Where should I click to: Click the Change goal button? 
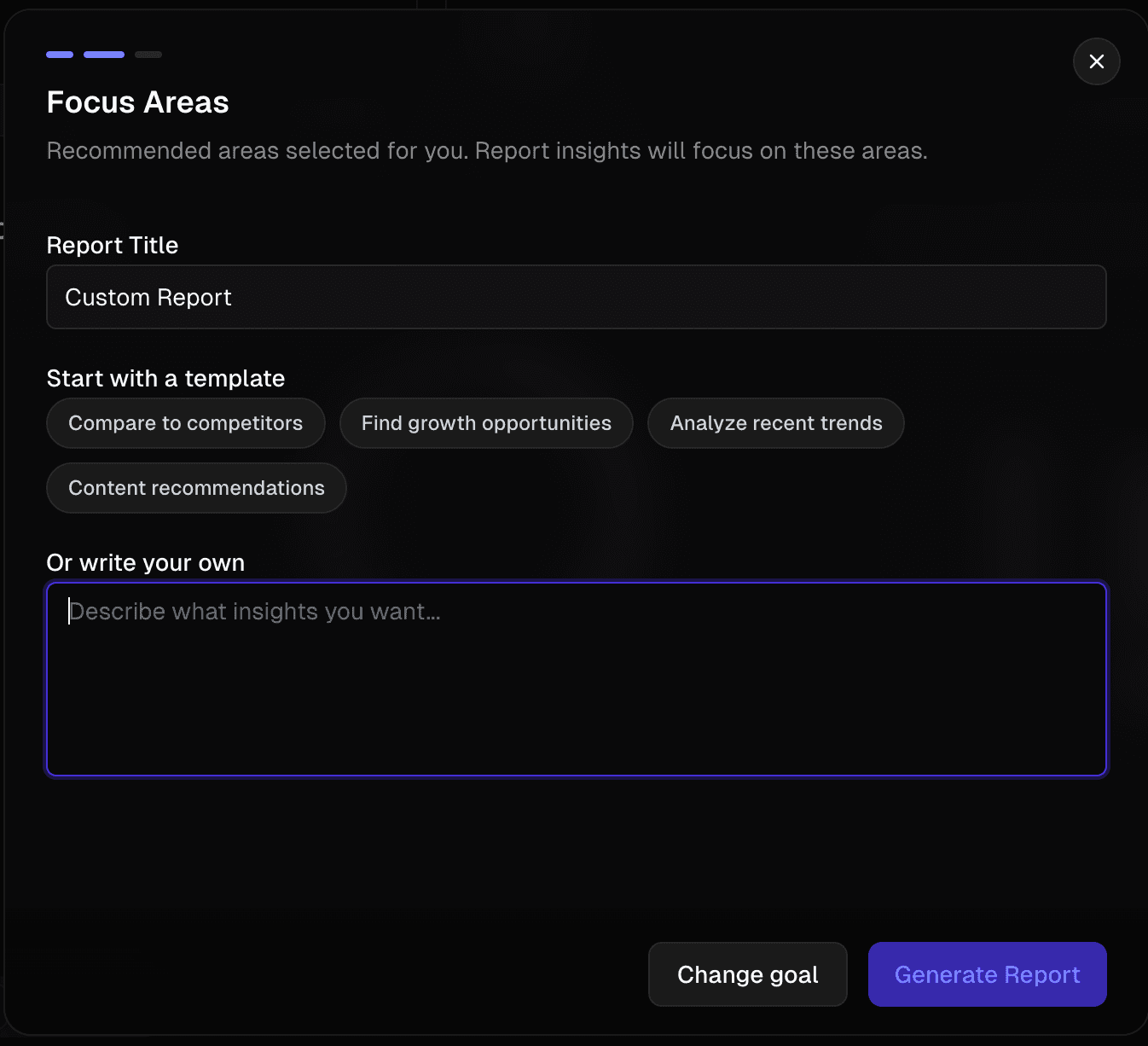coord(747,973)
